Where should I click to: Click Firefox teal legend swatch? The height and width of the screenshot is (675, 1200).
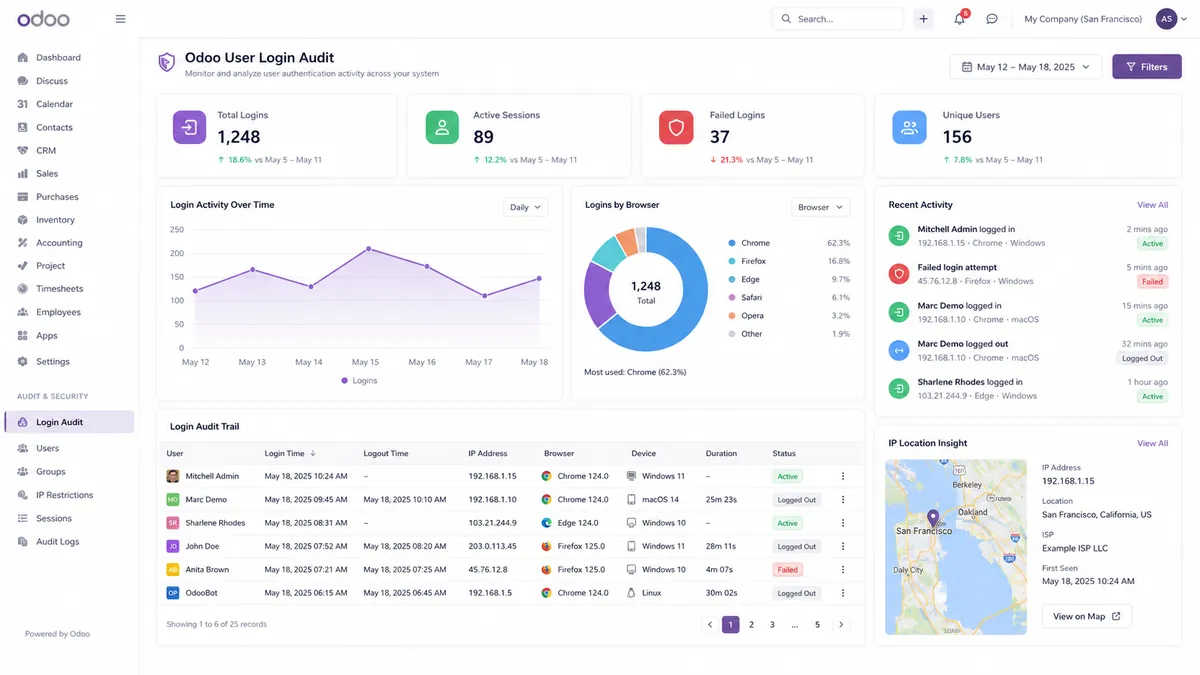(732, 261)
